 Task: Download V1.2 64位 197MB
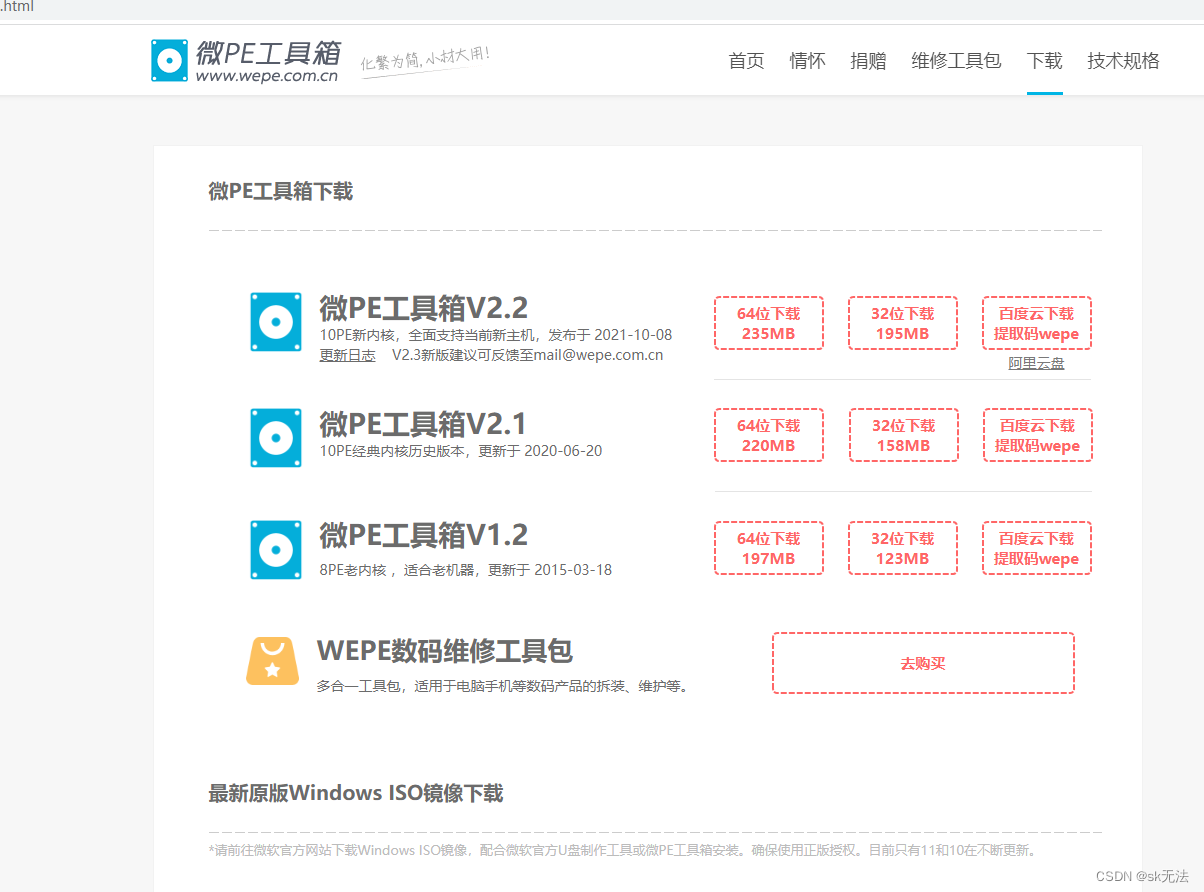click(769, 548)
